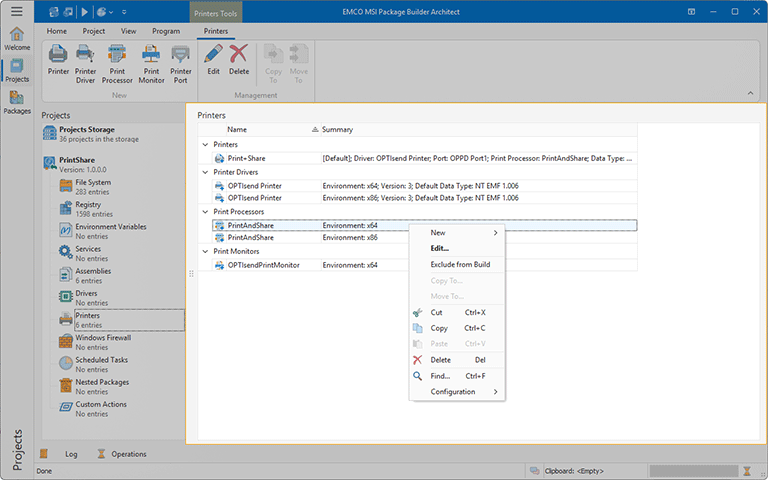
Task: Collapse the Print Monitors group
Action: 205,252
